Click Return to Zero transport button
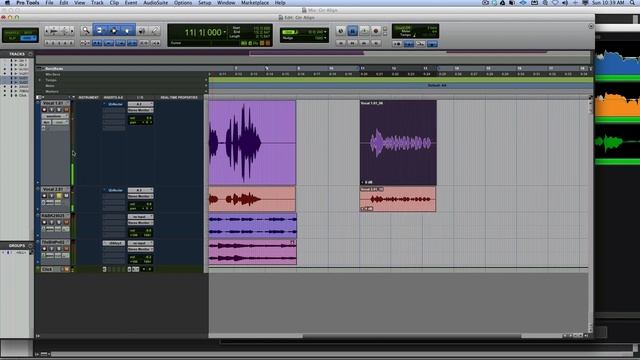640x360 pixels. coord(341,43)
